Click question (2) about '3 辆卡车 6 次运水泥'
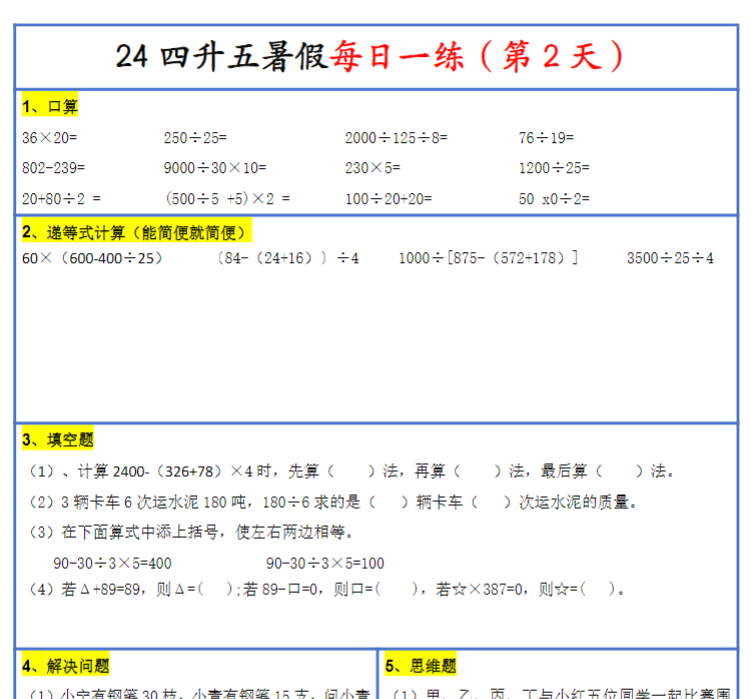751x699 pixels. coord(333,502)
